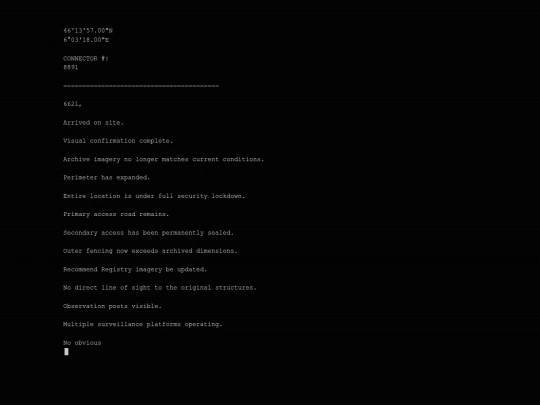The image size is (540, 405).
Task: Click the longitude line 6°03'18.00"E
Action: pos(86,40)
